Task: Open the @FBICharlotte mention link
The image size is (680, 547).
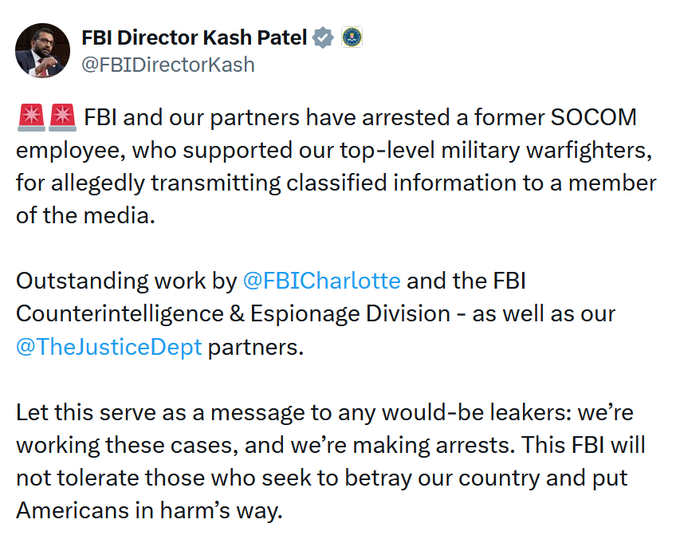Action: click(321, 280)
